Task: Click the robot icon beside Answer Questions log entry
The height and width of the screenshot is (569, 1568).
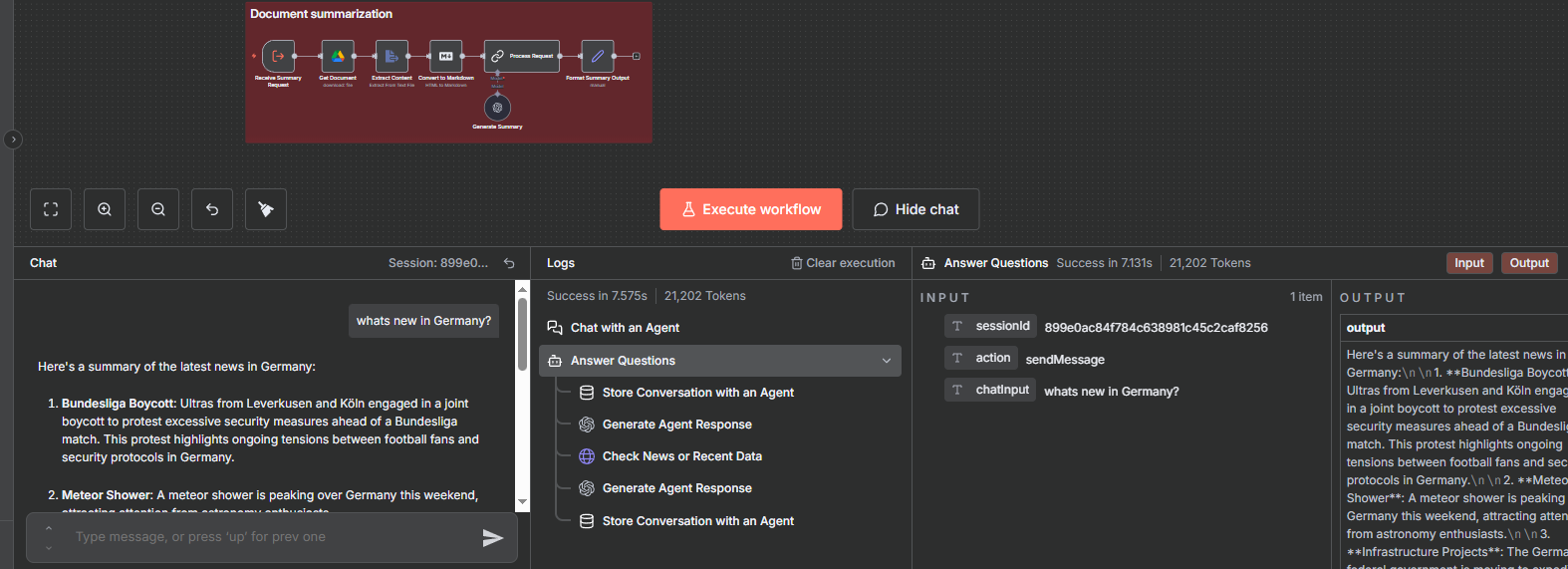Action: 555,361
